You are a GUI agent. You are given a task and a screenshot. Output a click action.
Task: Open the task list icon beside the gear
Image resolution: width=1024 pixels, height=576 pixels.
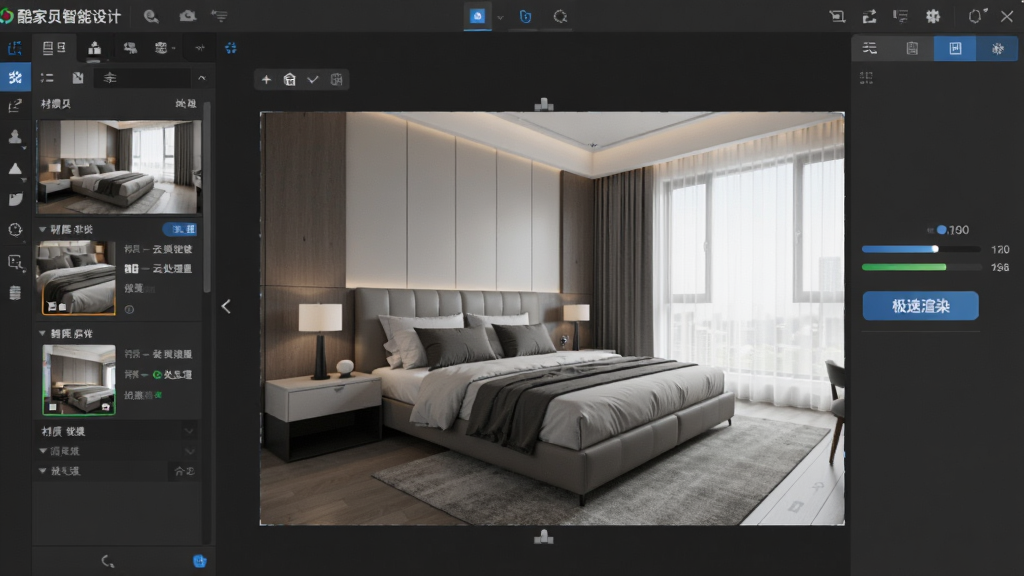tap(901, 16)
